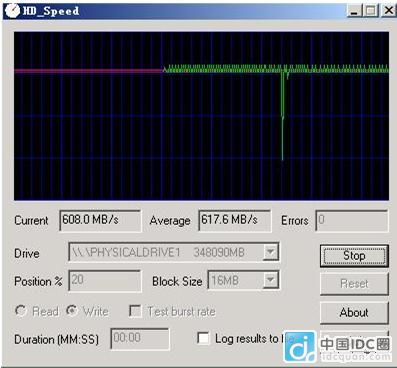The image size is (397, 368).
Task: Select the Write radio button
Action: 72,311
